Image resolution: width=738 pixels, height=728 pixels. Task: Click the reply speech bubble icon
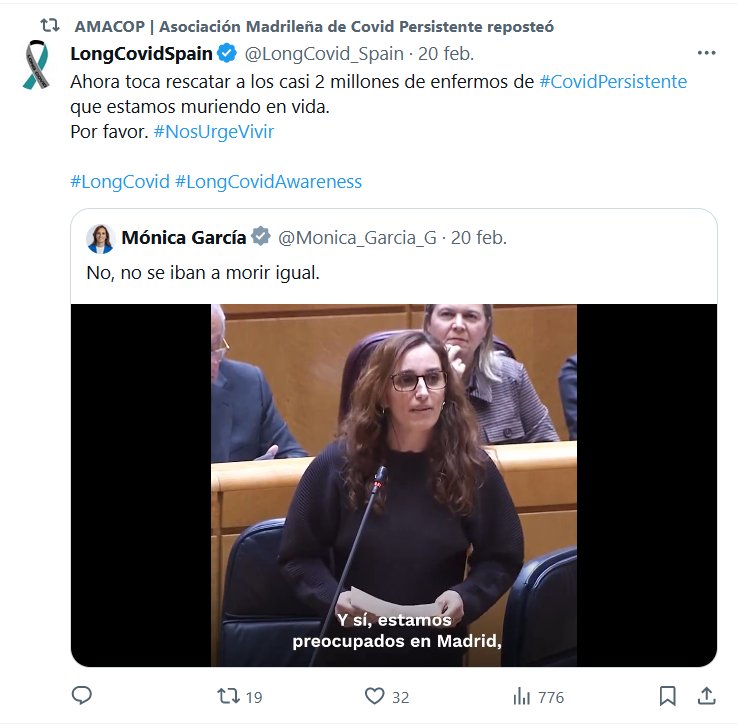tap(81, 696)
